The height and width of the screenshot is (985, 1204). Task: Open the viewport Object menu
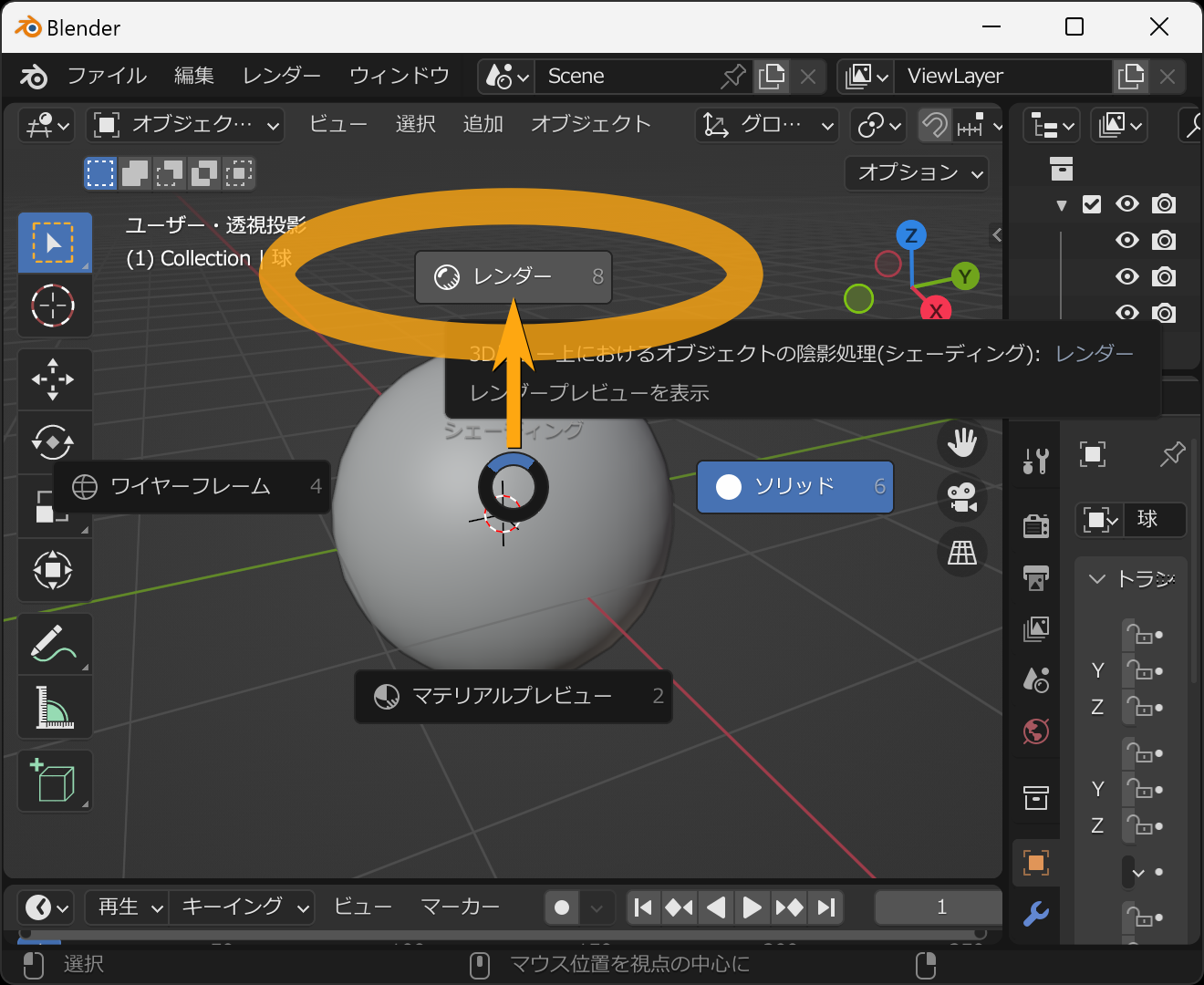591,125
